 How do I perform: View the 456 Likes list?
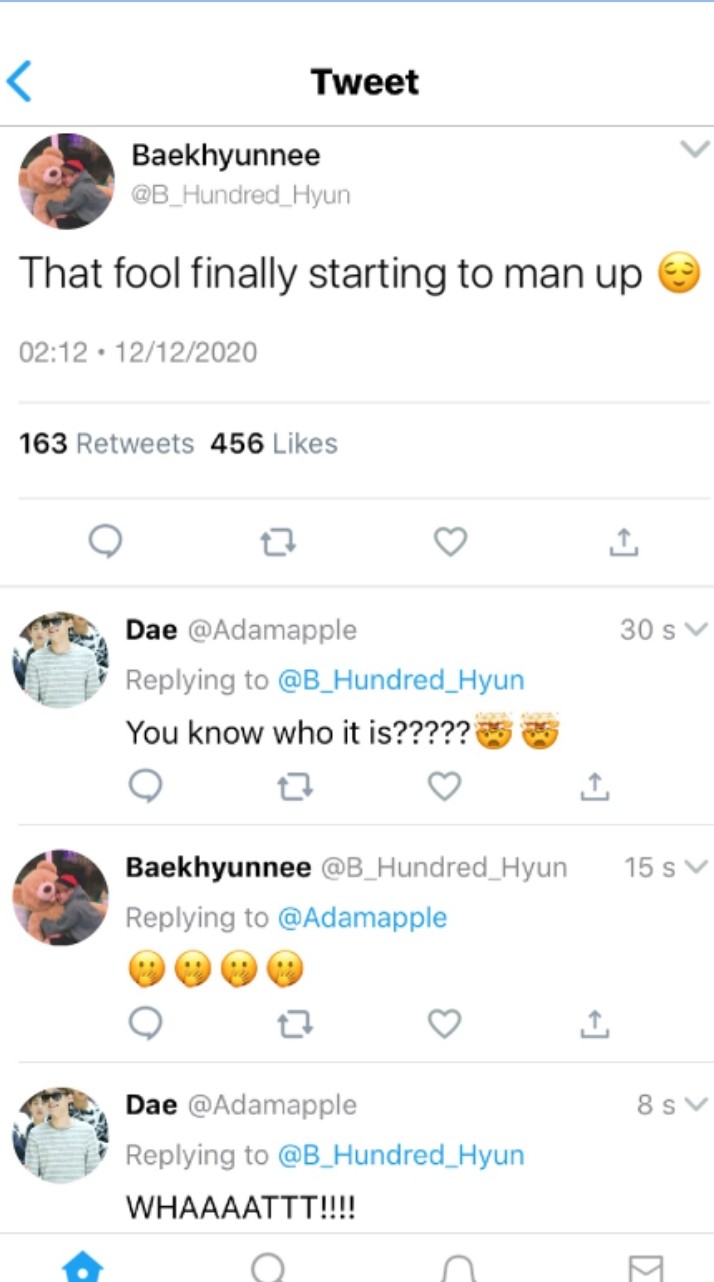[x=273, y=443]
